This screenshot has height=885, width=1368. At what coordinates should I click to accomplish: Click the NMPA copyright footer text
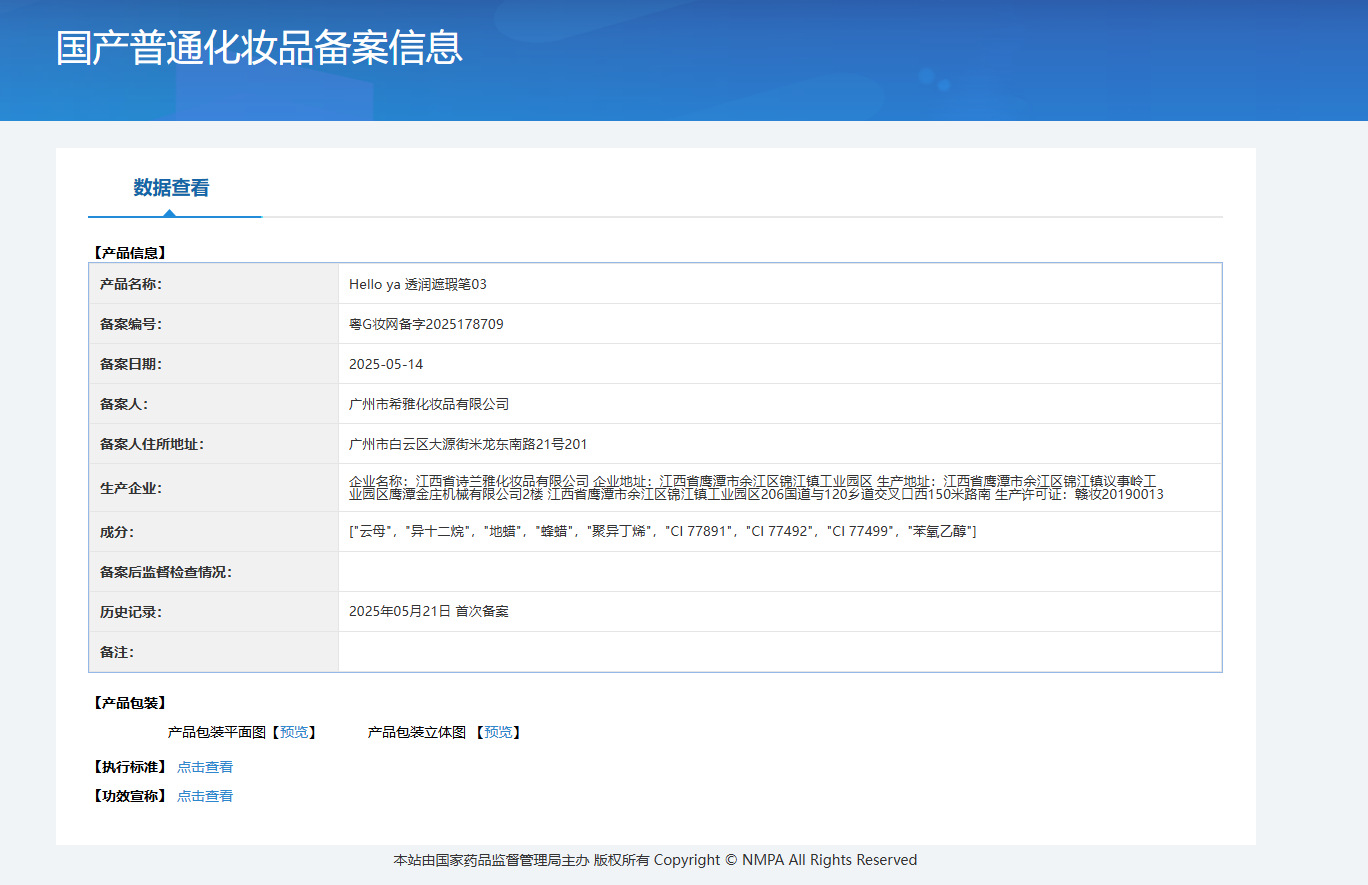[655, 860]
